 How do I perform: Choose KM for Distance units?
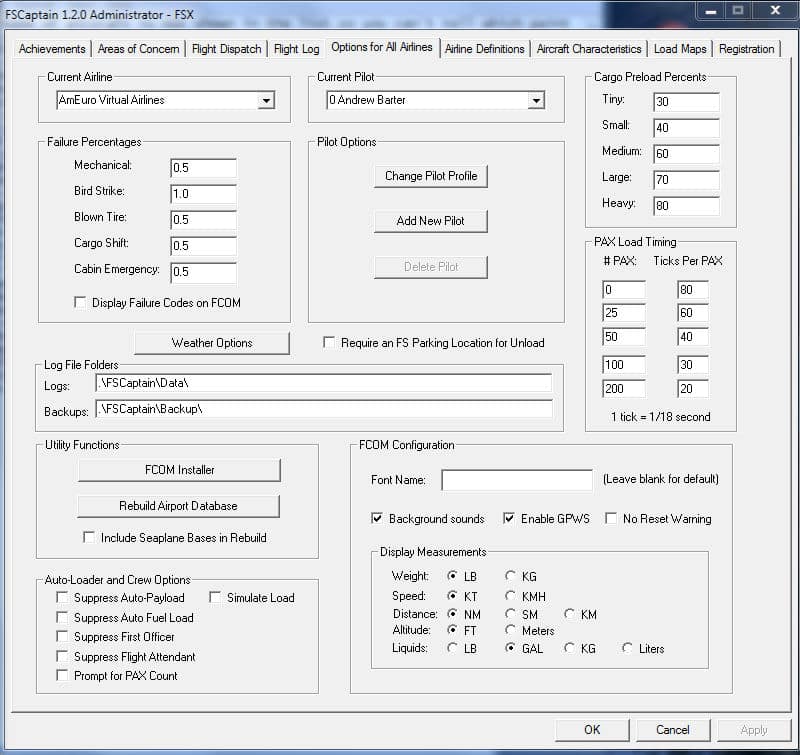pos(570,614)
